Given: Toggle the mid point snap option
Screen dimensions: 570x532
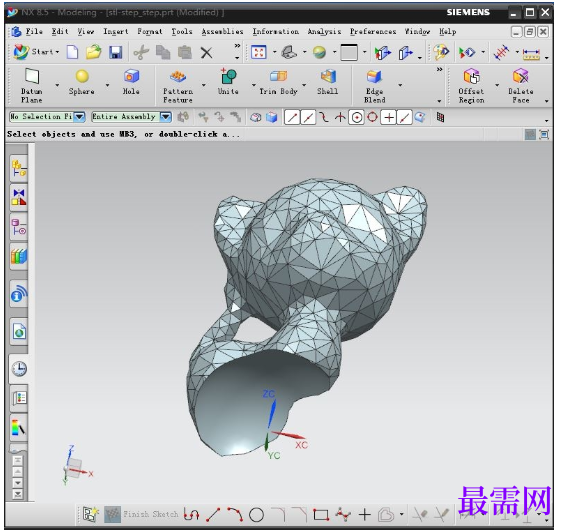Looking at the screenshot, I should [308, 117].
